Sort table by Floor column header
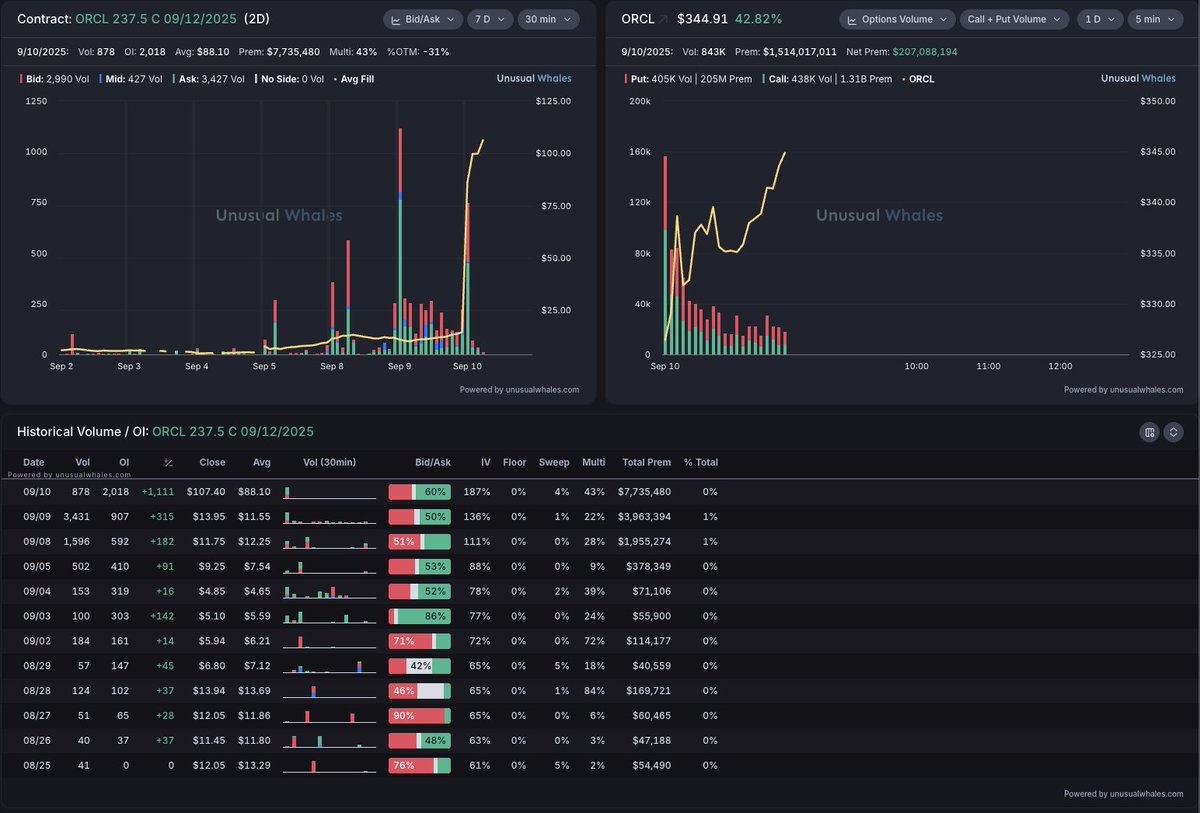The width and height of the screenshot is (1200, 813). [515, 462]
